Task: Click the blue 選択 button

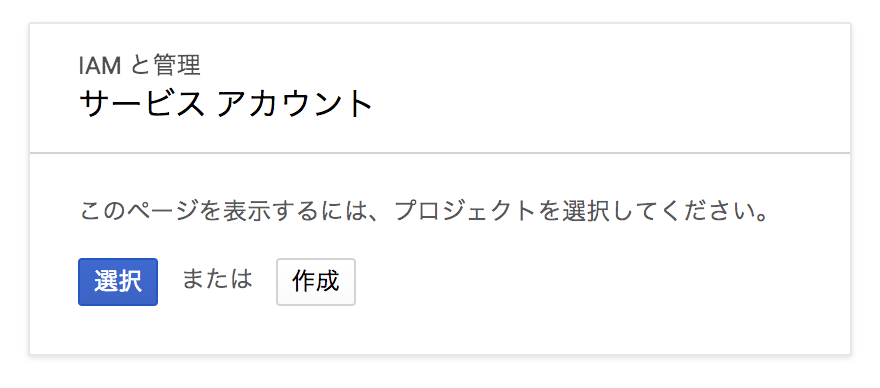Action: (118, 282)
